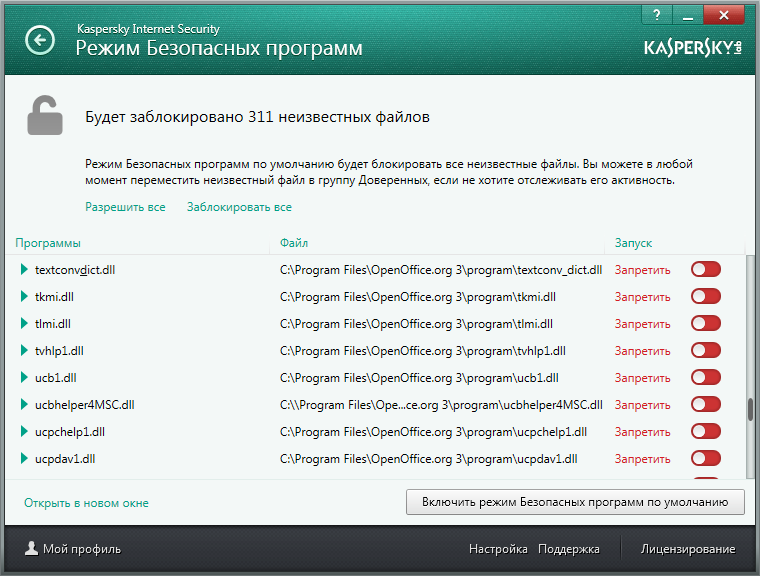This screenshot has width=760, height=576.
Task: Click the help question mark icon
Action: point(655,16)
